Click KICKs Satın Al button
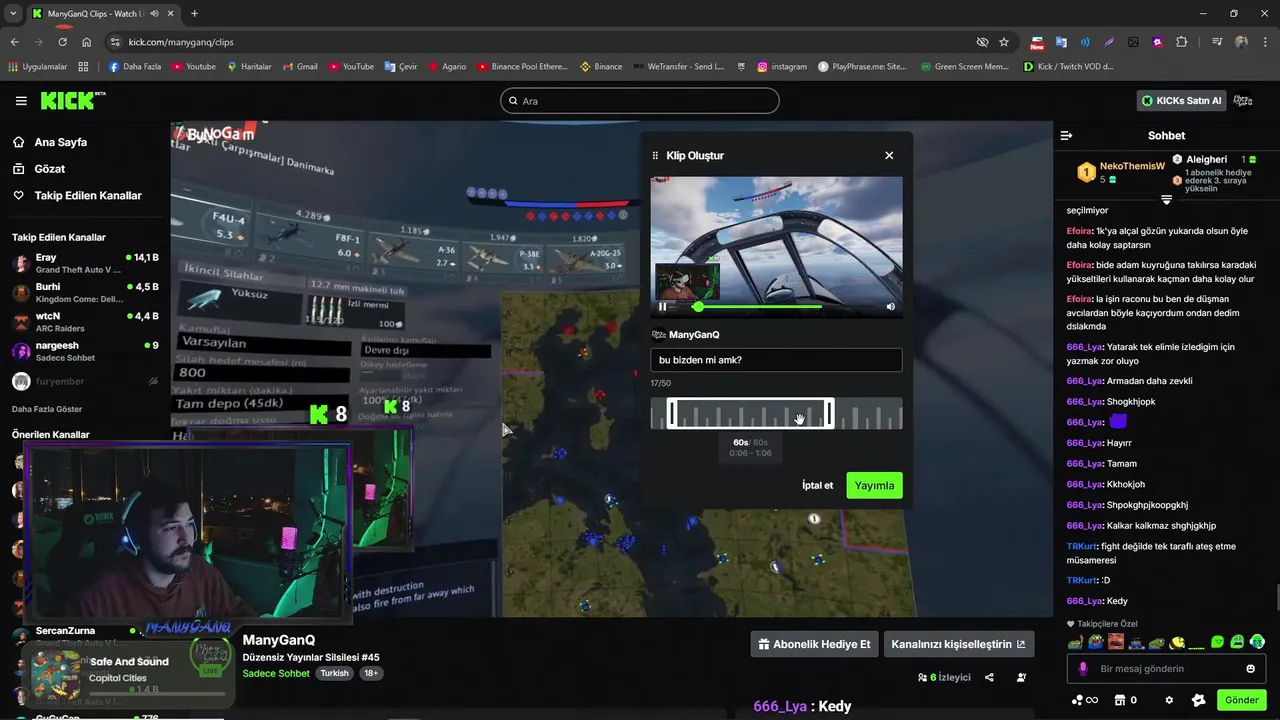 click(1181, 100)
